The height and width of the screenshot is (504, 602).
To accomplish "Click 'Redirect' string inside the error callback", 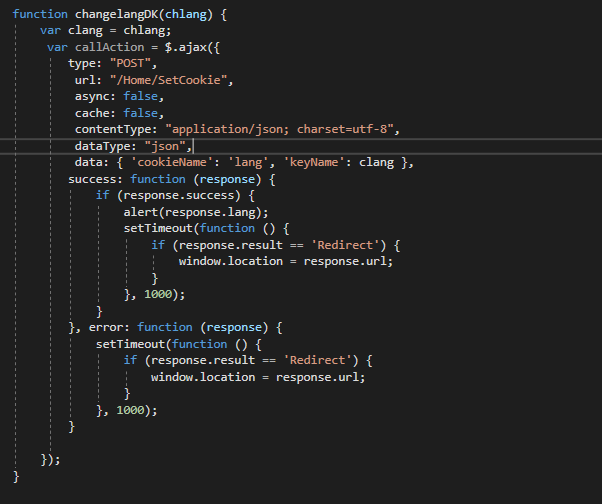I will point(318,360).
